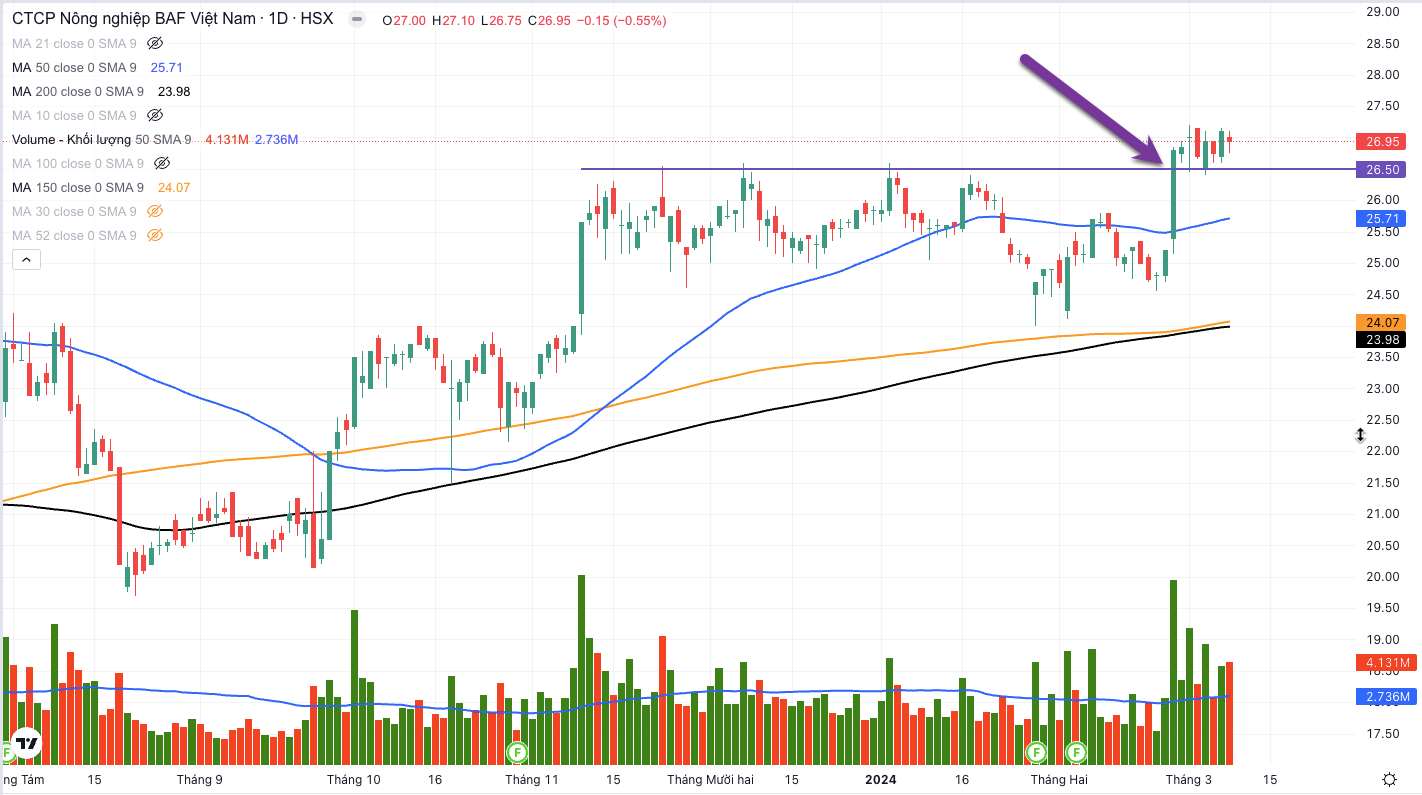
Task: Select the grayed MA 30 close label
Action: click(x=75, y=211)
